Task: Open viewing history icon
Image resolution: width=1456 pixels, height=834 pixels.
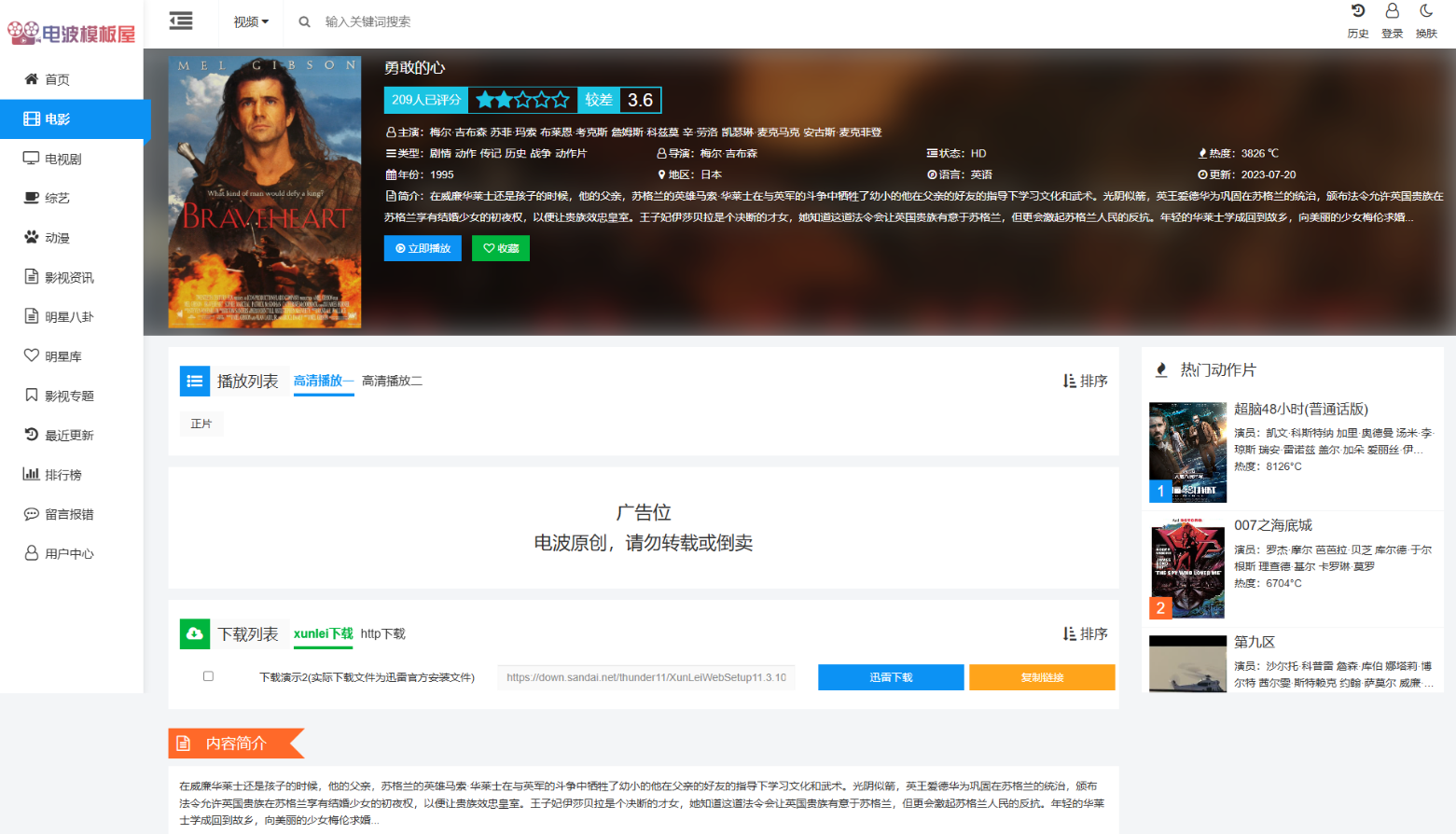Action: 1357,11
